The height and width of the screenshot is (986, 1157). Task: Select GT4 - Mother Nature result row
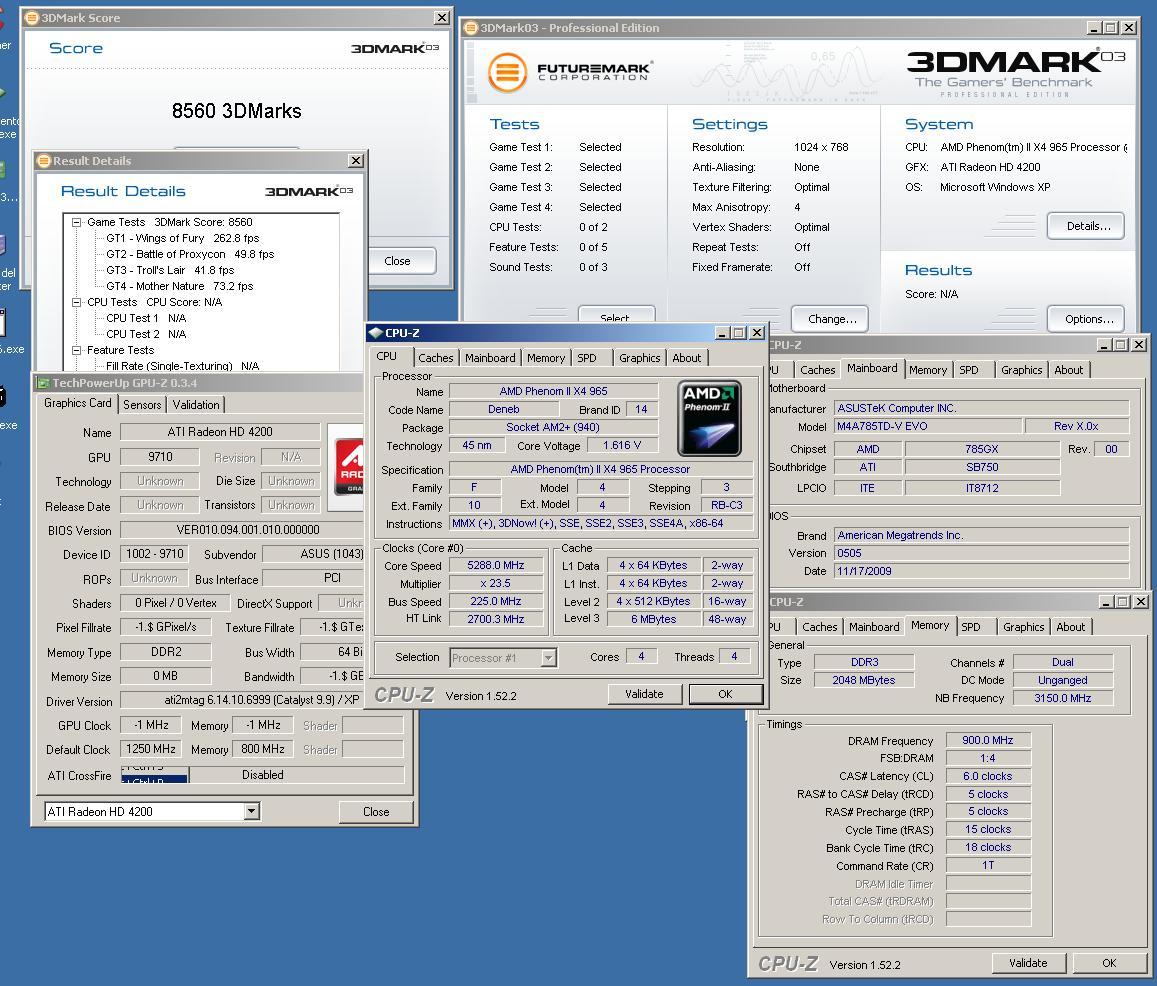pos(179,286)
